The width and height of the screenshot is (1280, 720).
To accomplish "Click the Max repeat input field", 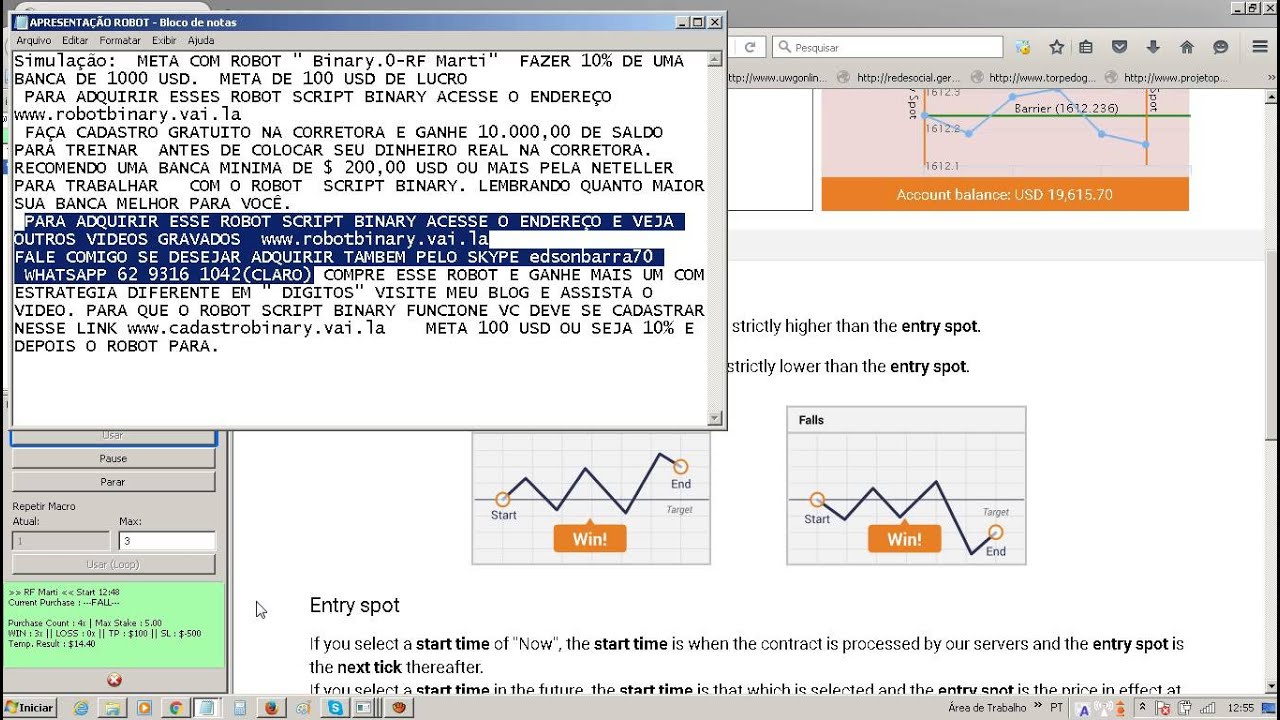I will click(x=166, y=541).
